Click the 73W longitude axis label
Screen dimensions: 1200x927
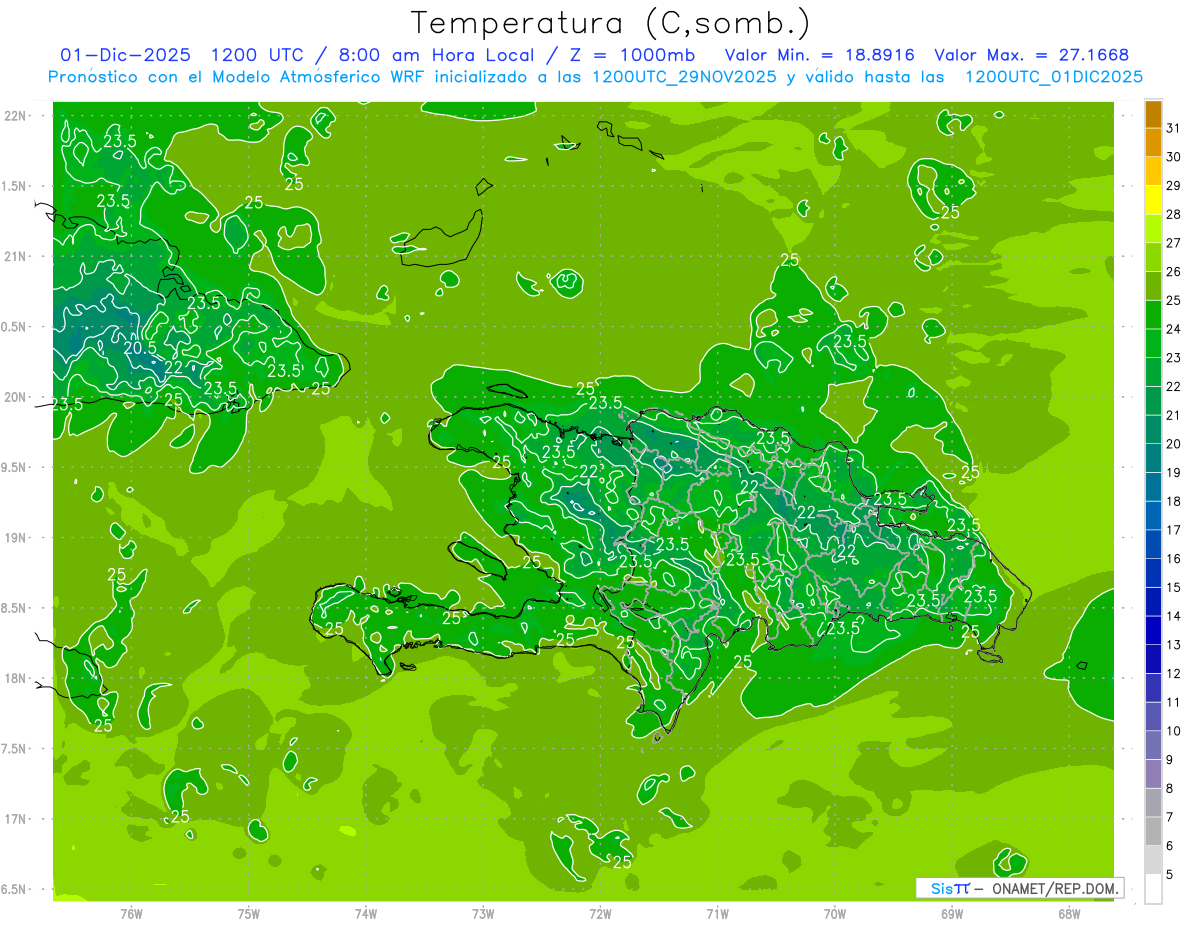pos(483,914)
